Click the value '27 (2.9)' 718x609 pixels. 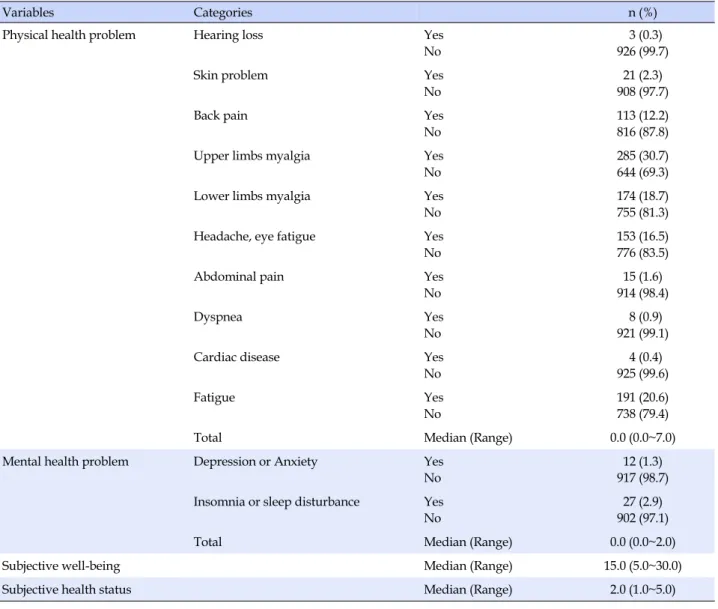pos(642,502)
